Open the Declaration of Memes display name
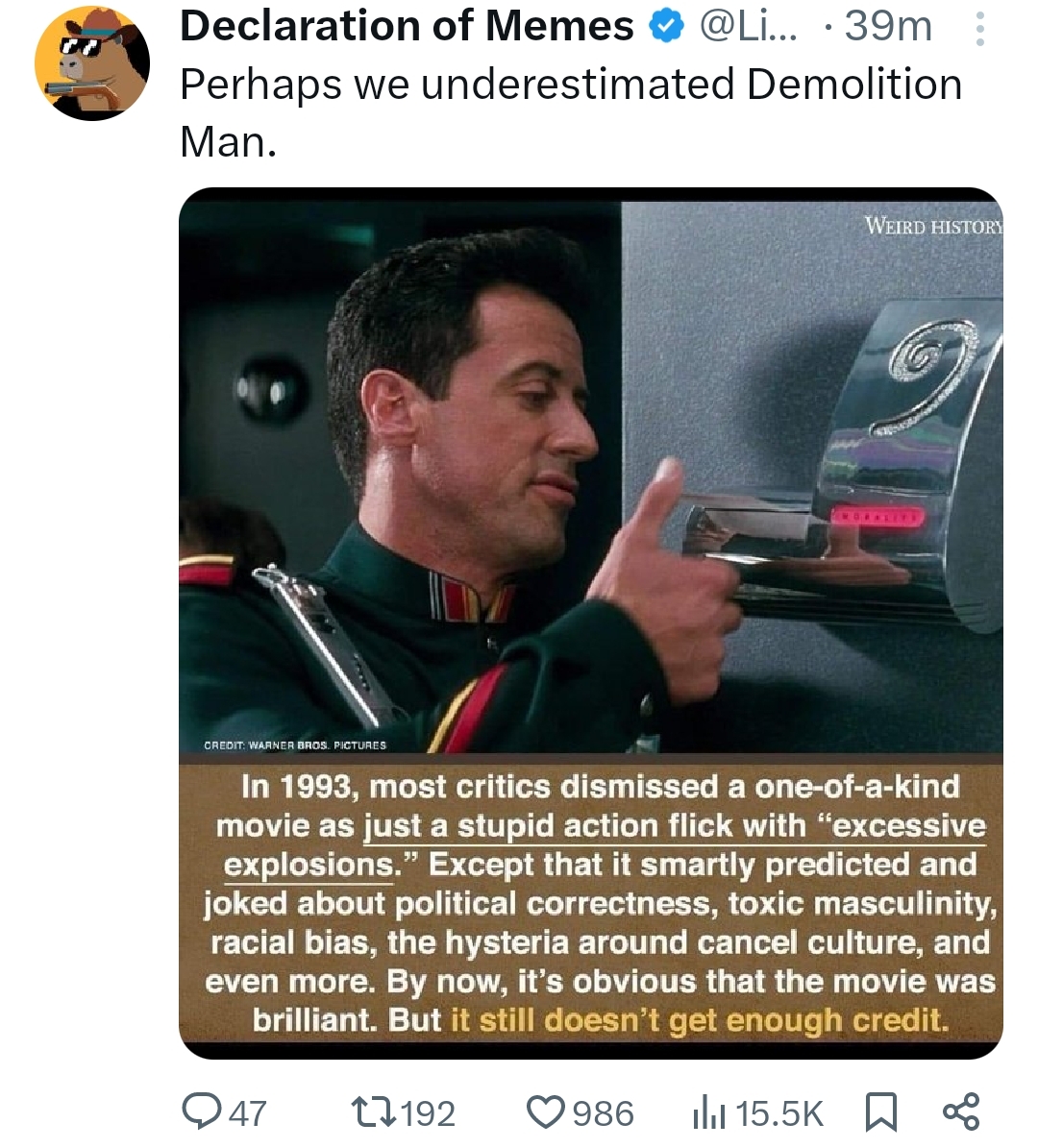The width and height of the screenshot is (1038, 1148). 407,26
